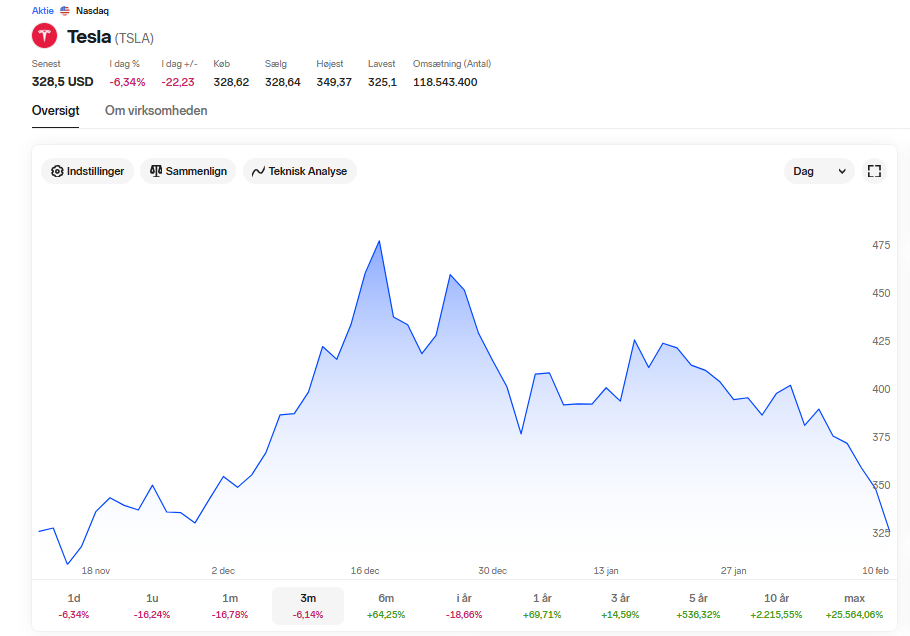Click the scales icon in Sammenlign
This screenshot has height=636, width=910.
[x=156, y=171]
